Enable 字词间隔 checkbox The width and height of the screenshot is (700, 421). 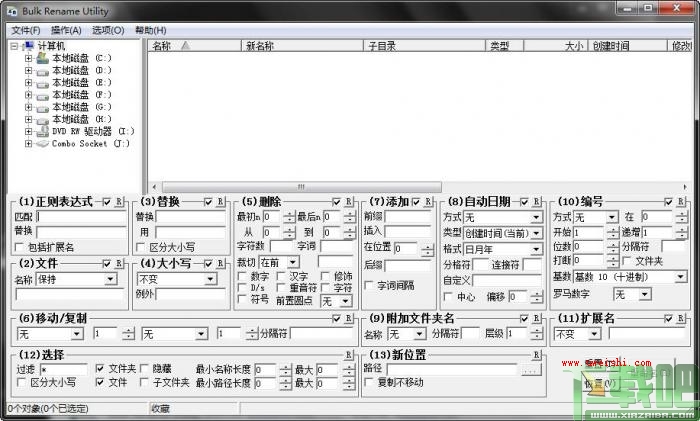coord(369,285)
